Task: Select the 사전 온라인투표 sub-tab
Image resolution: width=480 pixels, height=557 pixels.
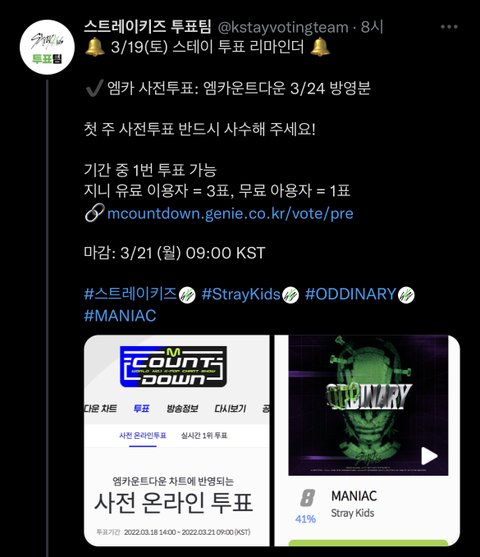Action: pos(143,436)
